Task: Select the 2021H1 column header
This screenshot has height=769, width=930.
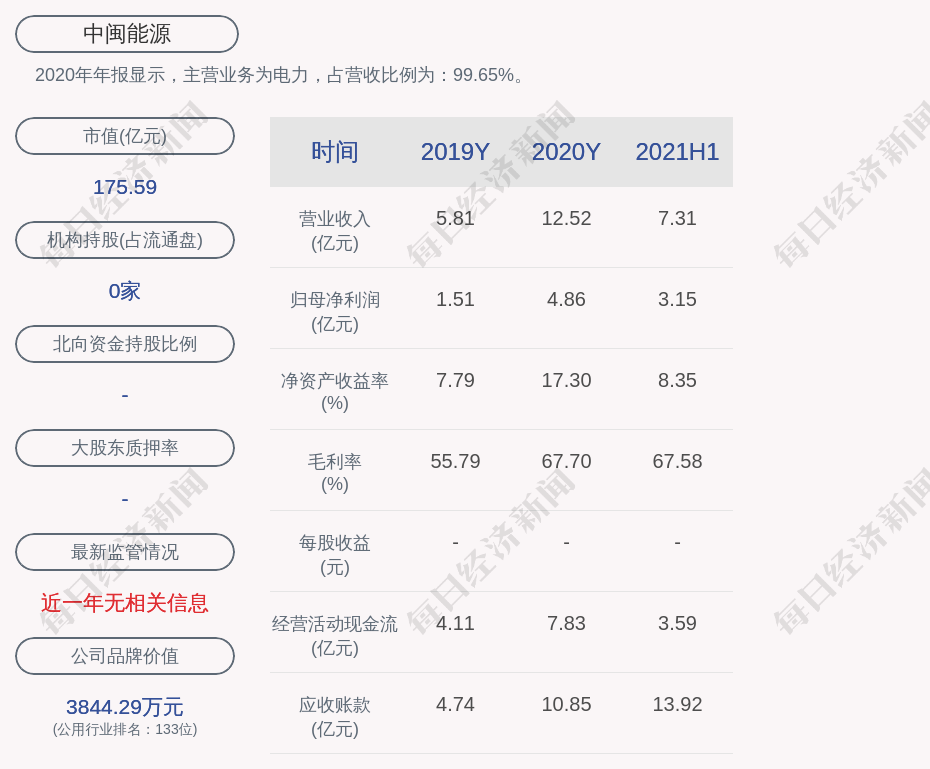Action: tap(677, 152)
